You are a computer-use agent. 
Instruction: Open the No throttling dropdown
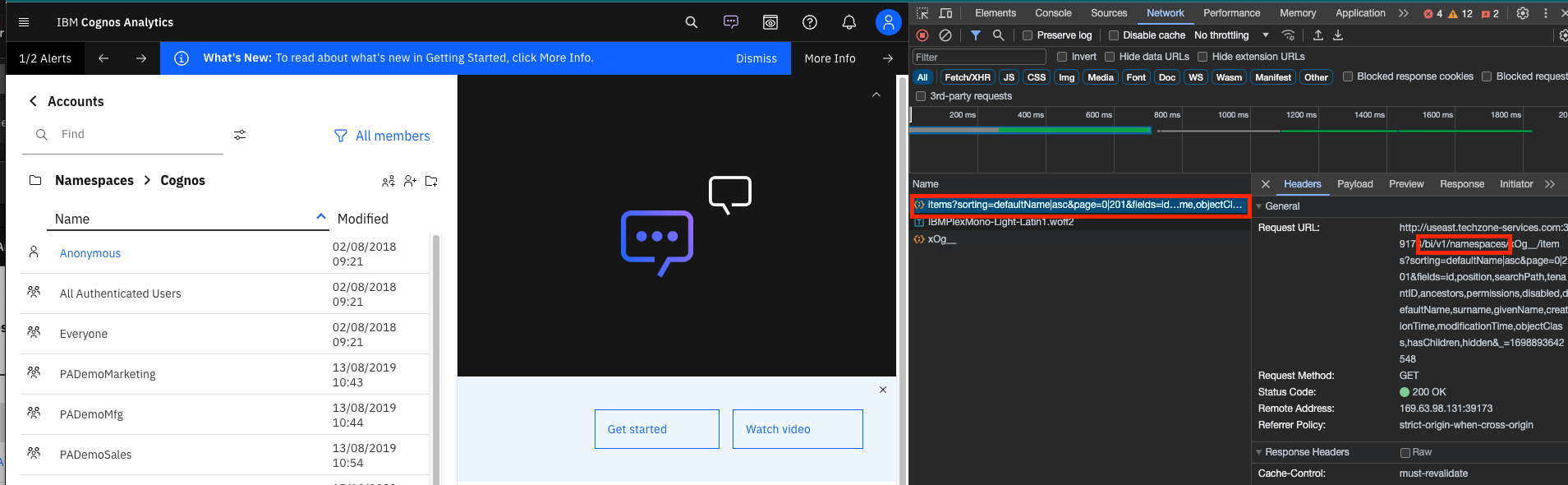[x=1231, y=35]
